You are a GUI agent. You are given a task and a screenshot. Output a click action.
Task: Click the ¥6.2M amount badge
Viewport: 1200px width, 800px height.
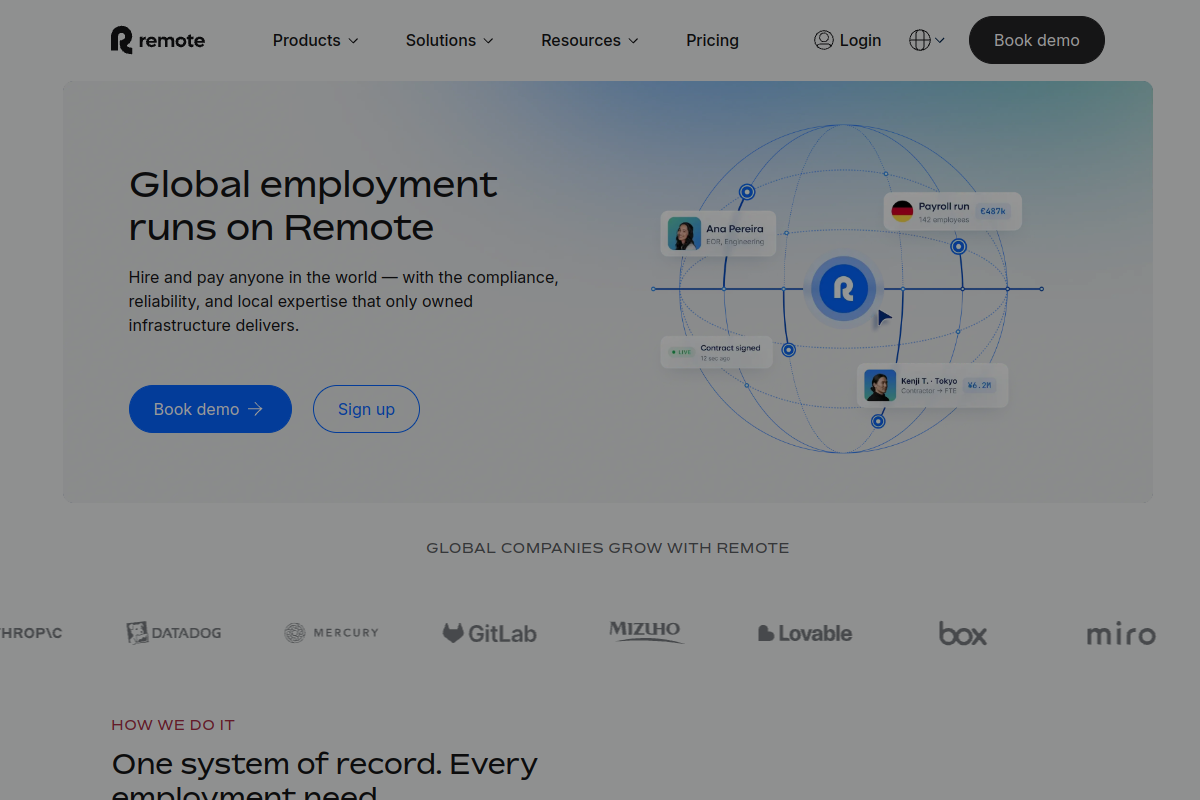pyautogui.click(x=980, y=385)
